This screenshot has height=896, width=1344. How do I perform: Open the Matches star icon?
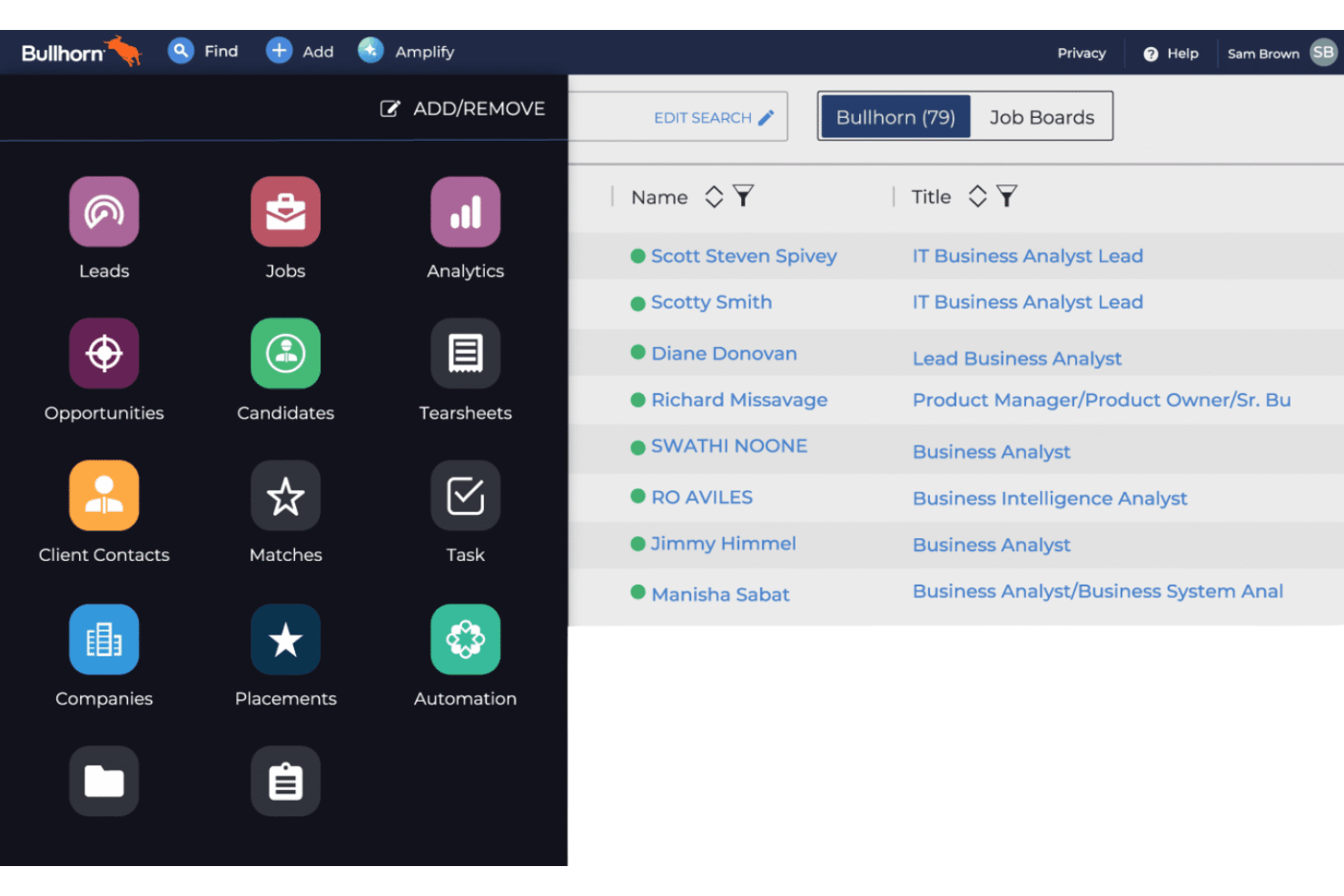click(285, 496)
